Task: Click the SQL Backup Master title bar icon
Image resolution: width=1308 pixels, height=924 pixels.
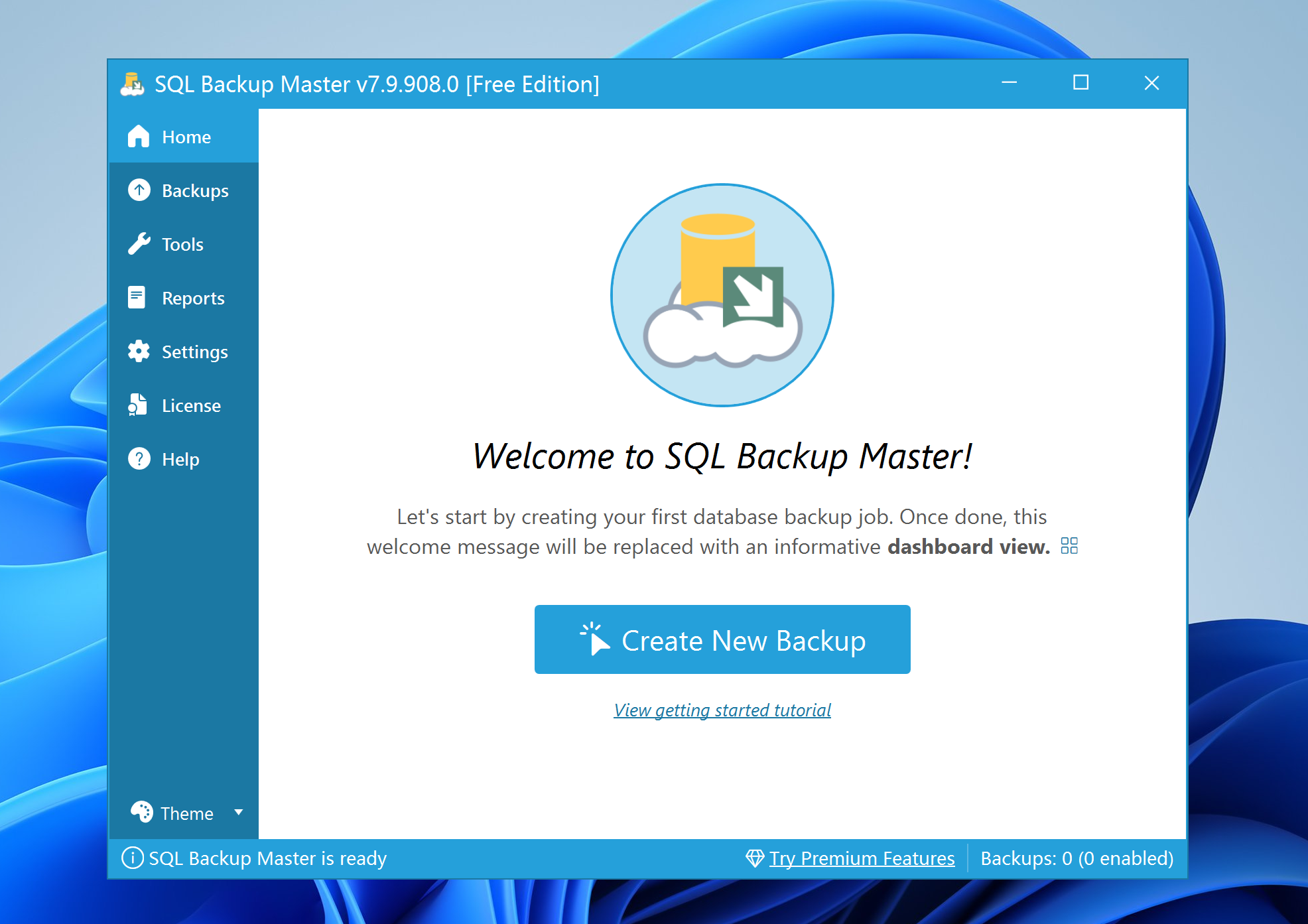Action: pos(132,84)
